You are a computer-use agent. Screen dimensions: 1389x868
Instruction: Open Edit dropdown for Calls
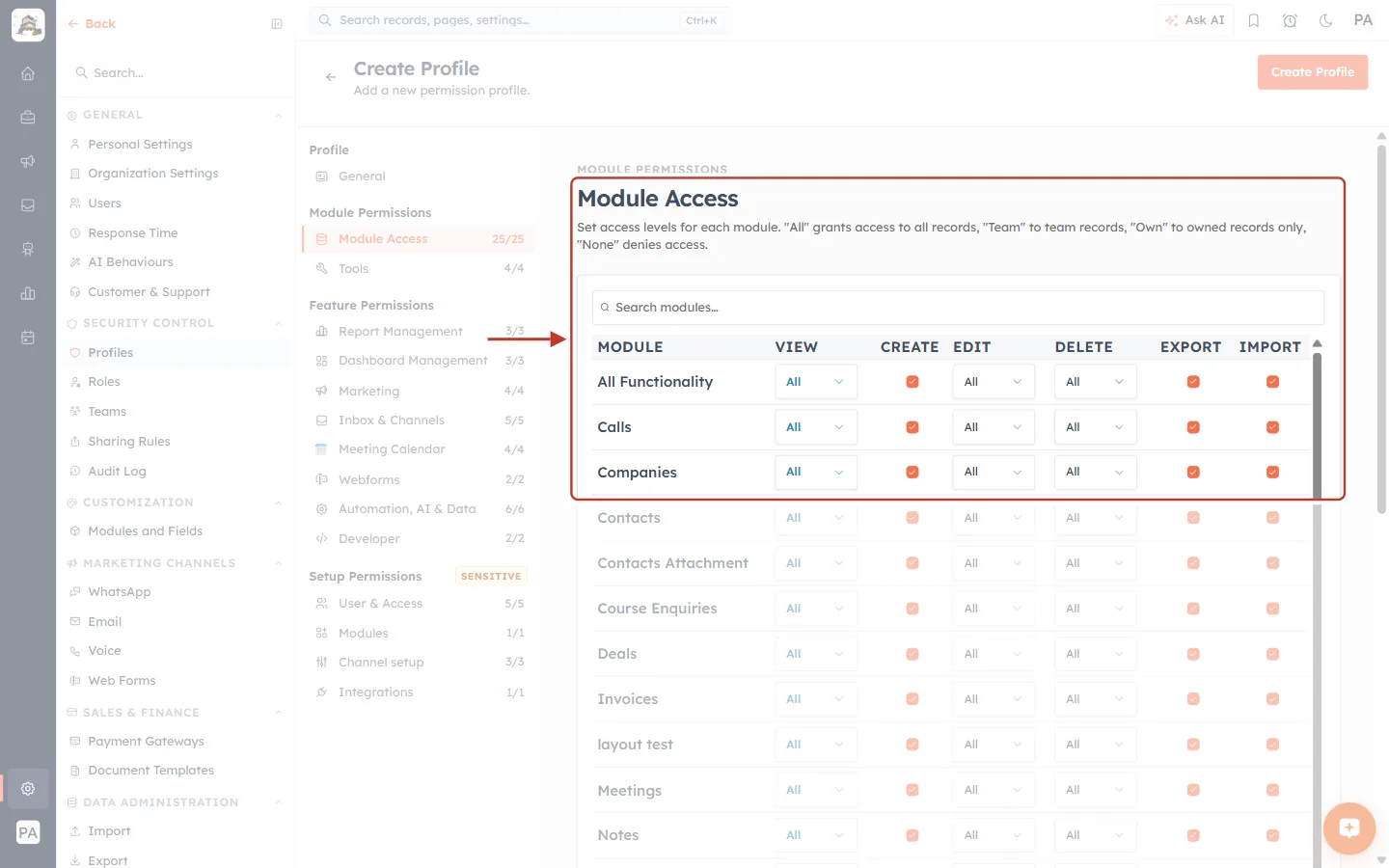tap(994, 427)
